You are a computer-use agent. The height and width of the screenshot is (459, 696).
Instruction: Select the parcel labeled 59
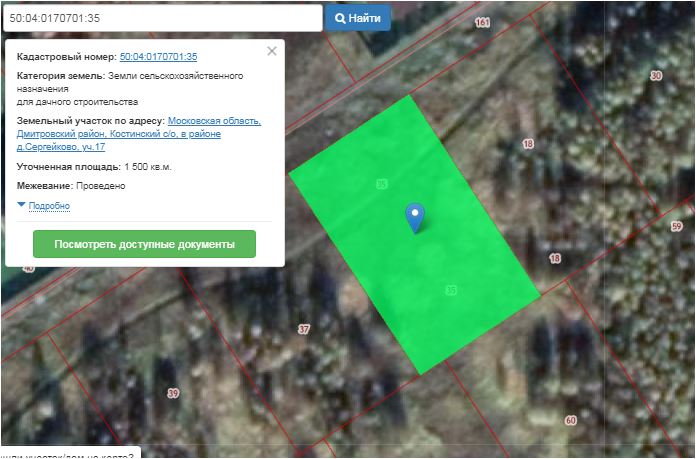(x=677, y=227)
